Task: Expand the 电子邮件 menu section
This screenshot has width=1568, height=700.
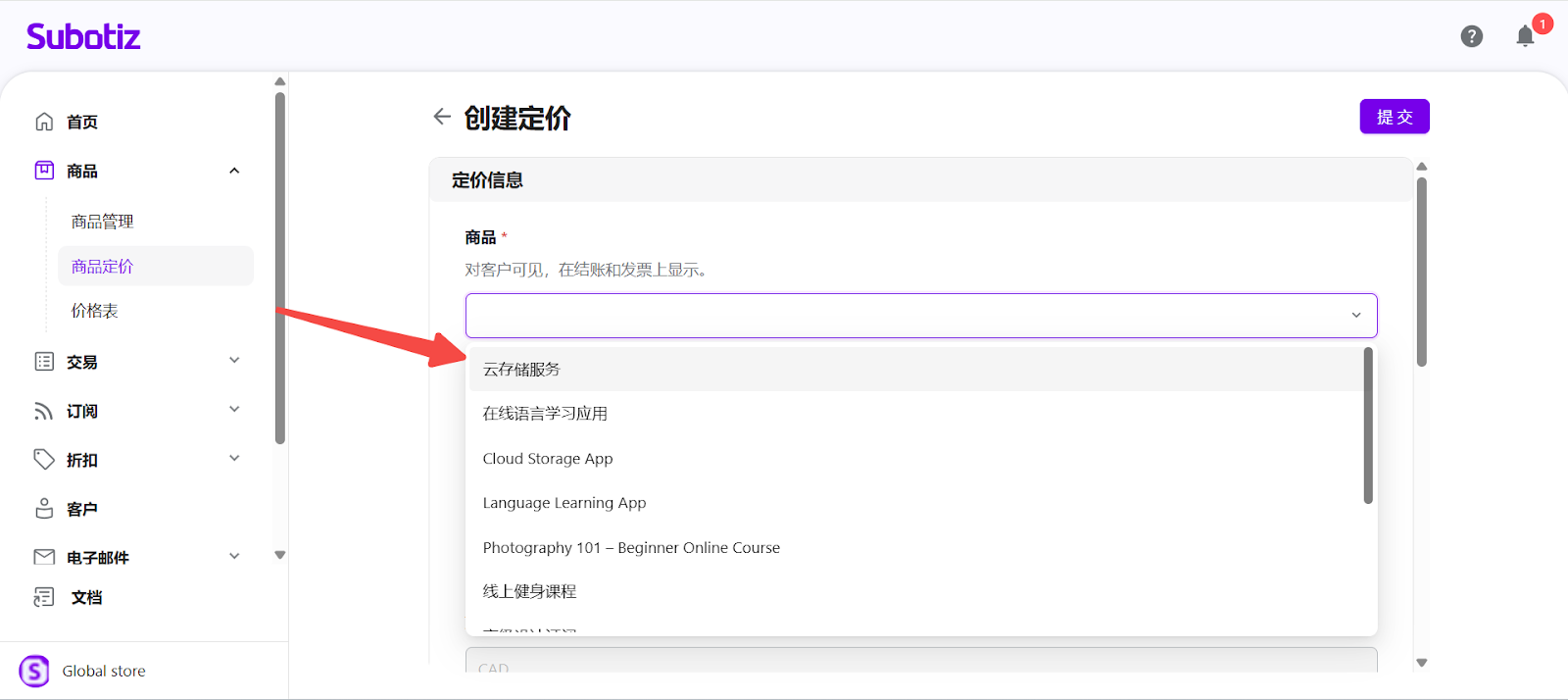Action: pyautogui.click(x=234, y=557)
